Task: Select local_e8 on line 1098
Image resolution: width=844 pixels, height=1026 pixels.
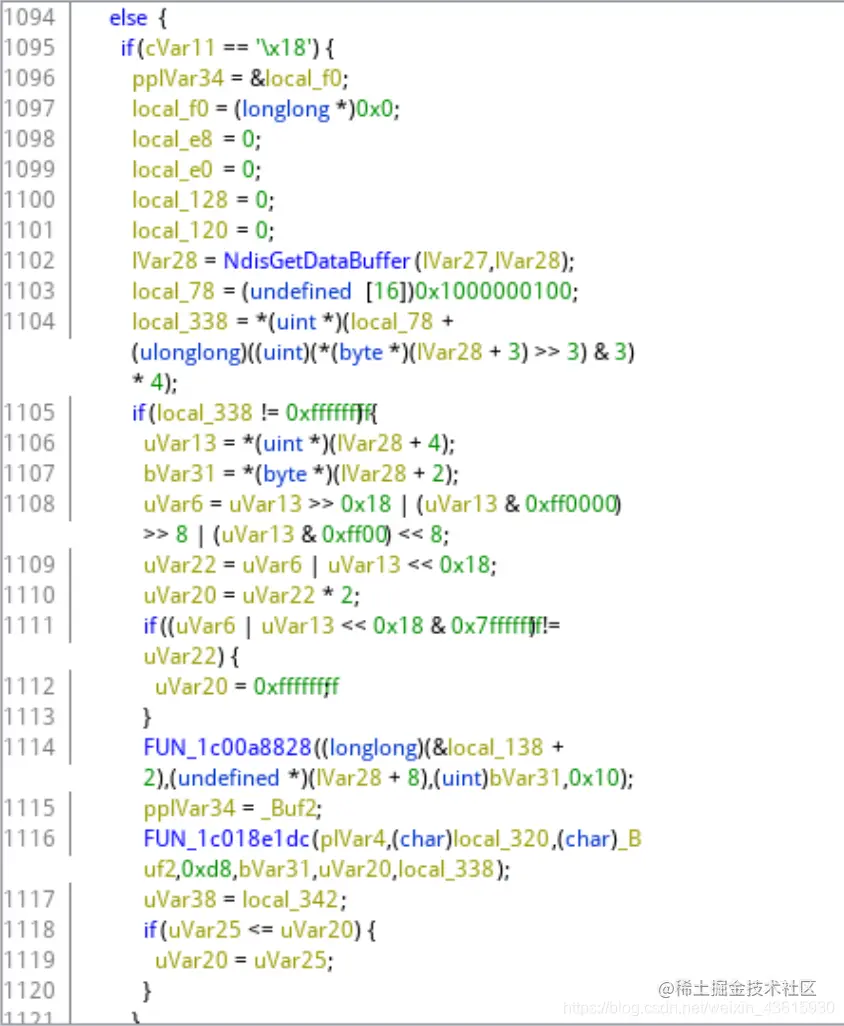Action: point(173,139)
